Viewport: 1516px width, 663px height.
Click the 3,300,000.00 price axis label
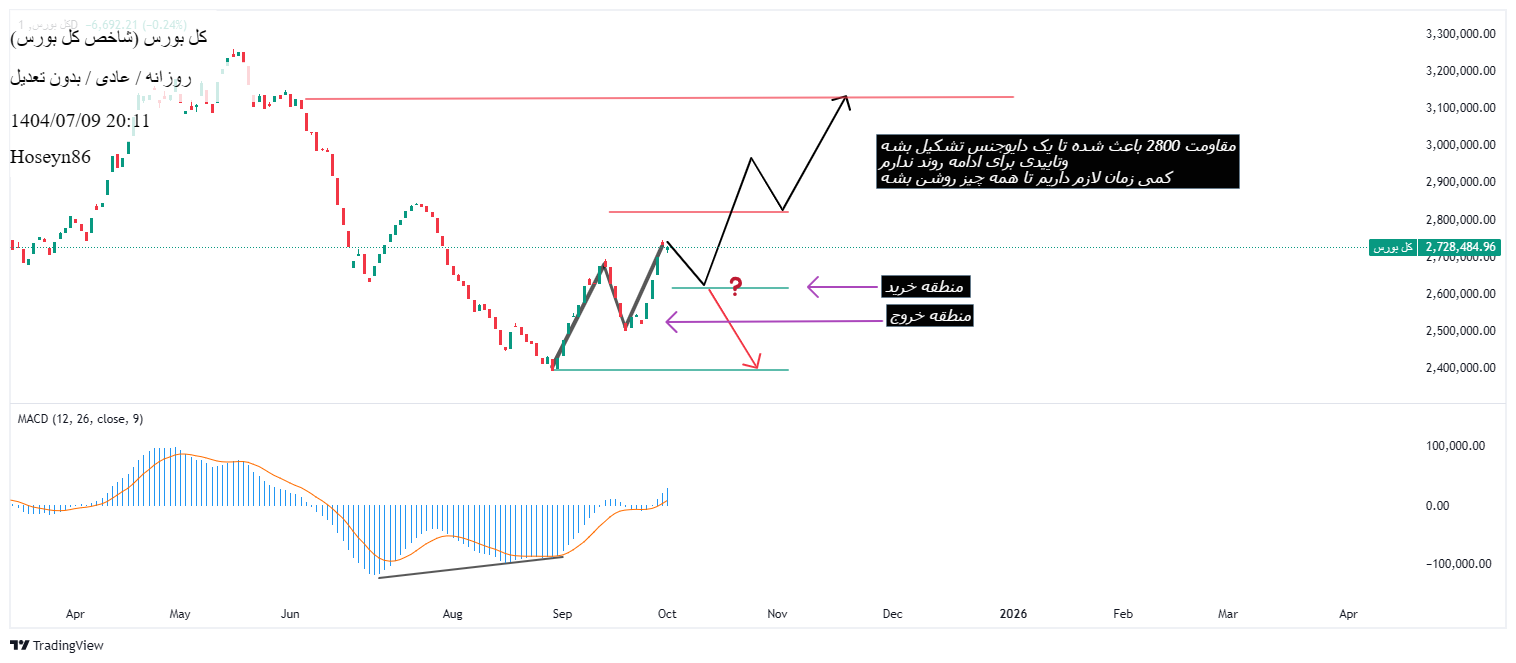point(1460,33)
